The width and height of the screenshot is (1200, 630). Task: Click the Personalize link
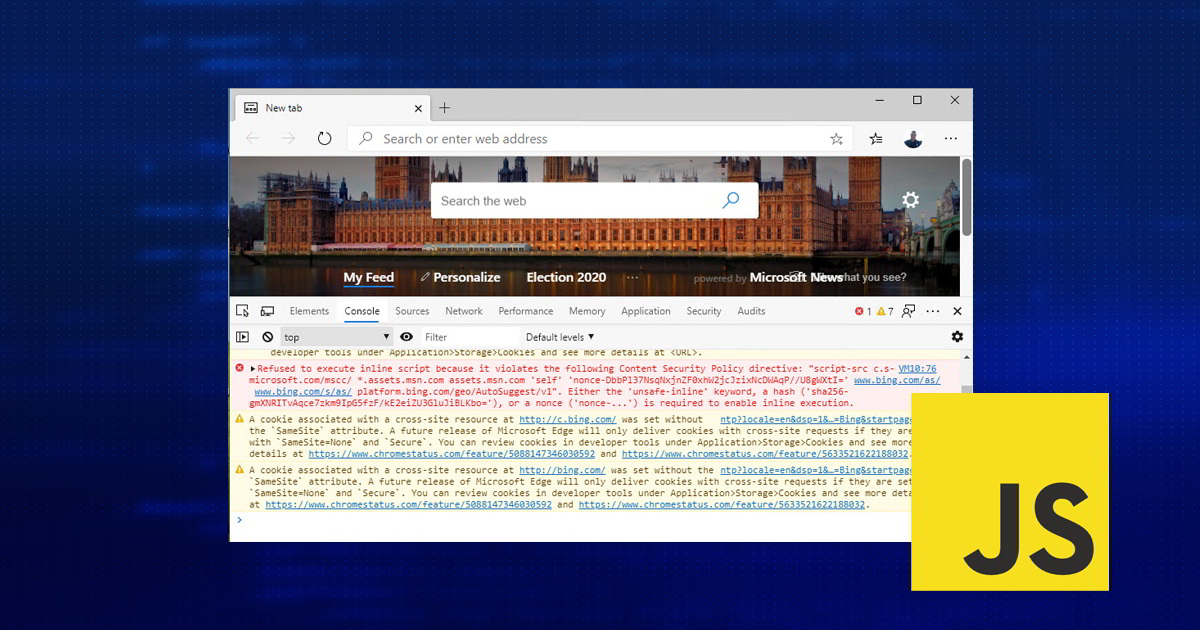tap(461, 278)
